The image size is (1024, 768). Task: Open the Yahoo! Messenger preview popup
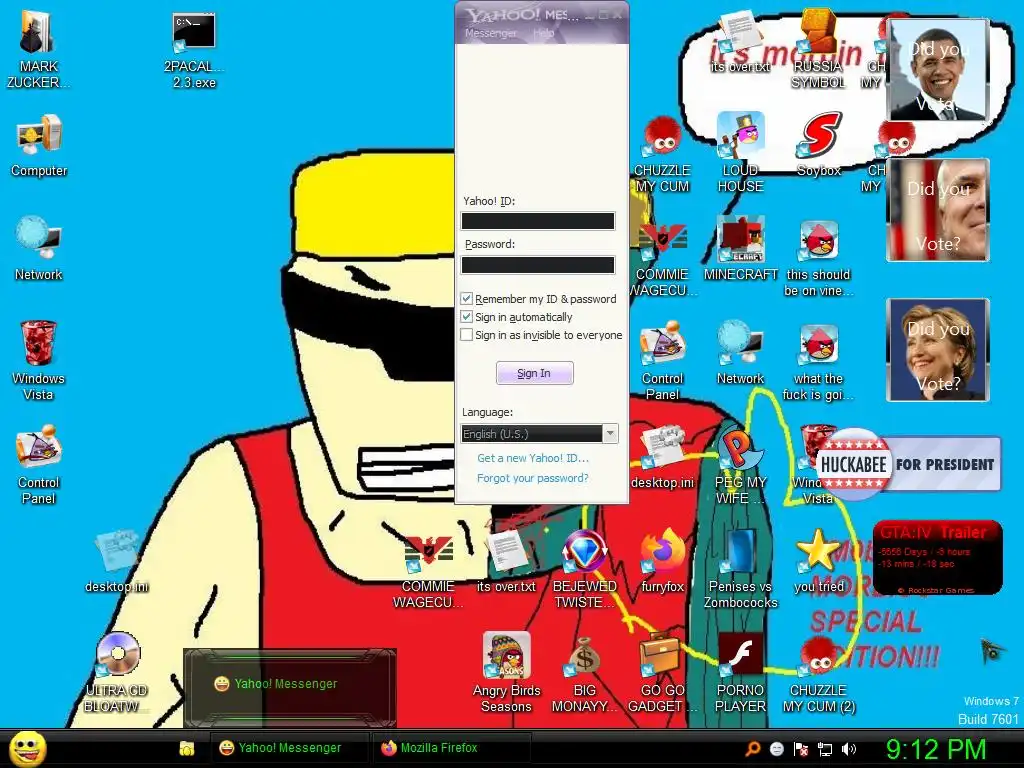[289, 687]
